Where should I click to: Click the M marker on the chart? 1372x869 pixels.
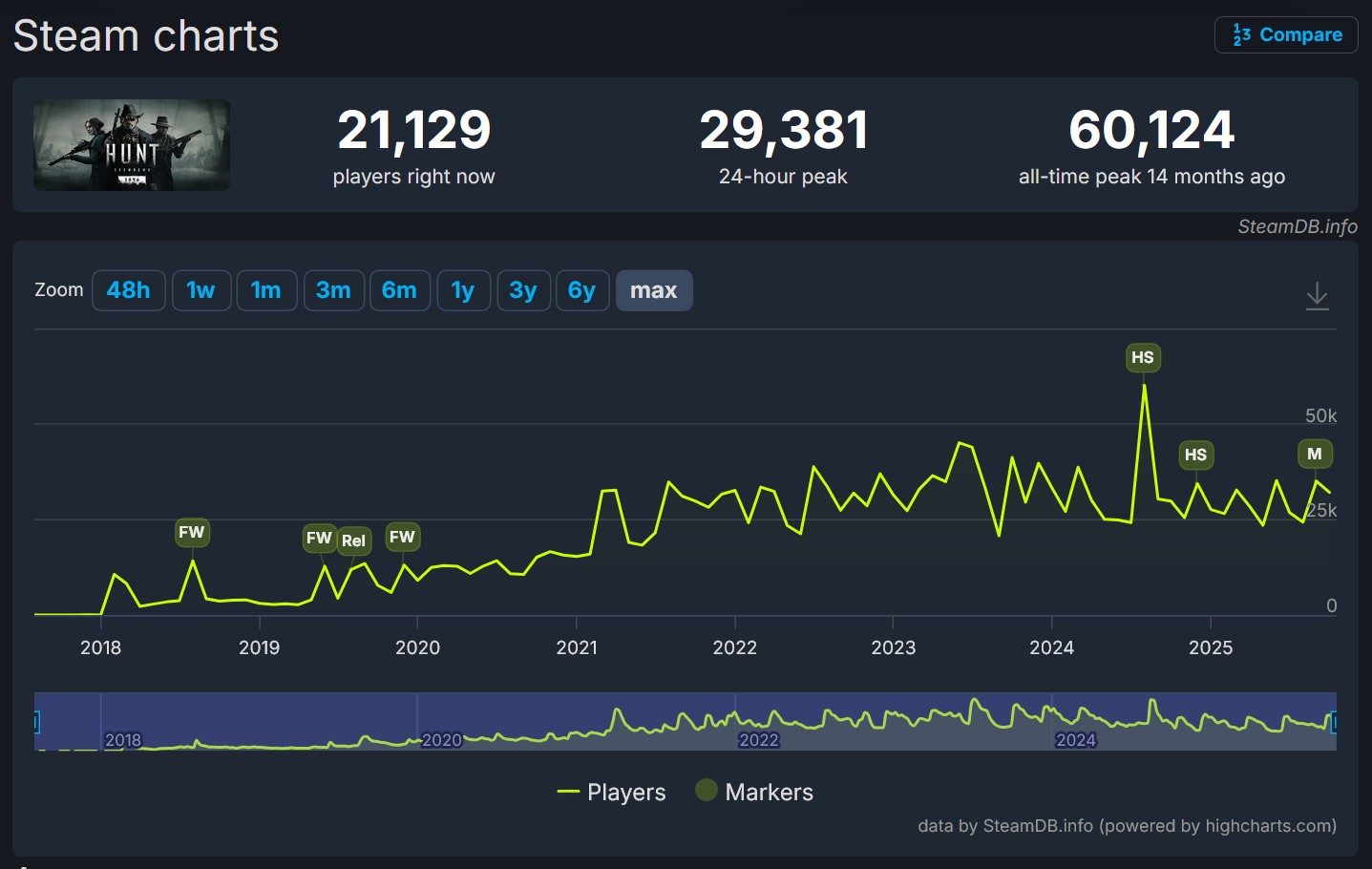pyautogui.click(x=1315, y=454)
